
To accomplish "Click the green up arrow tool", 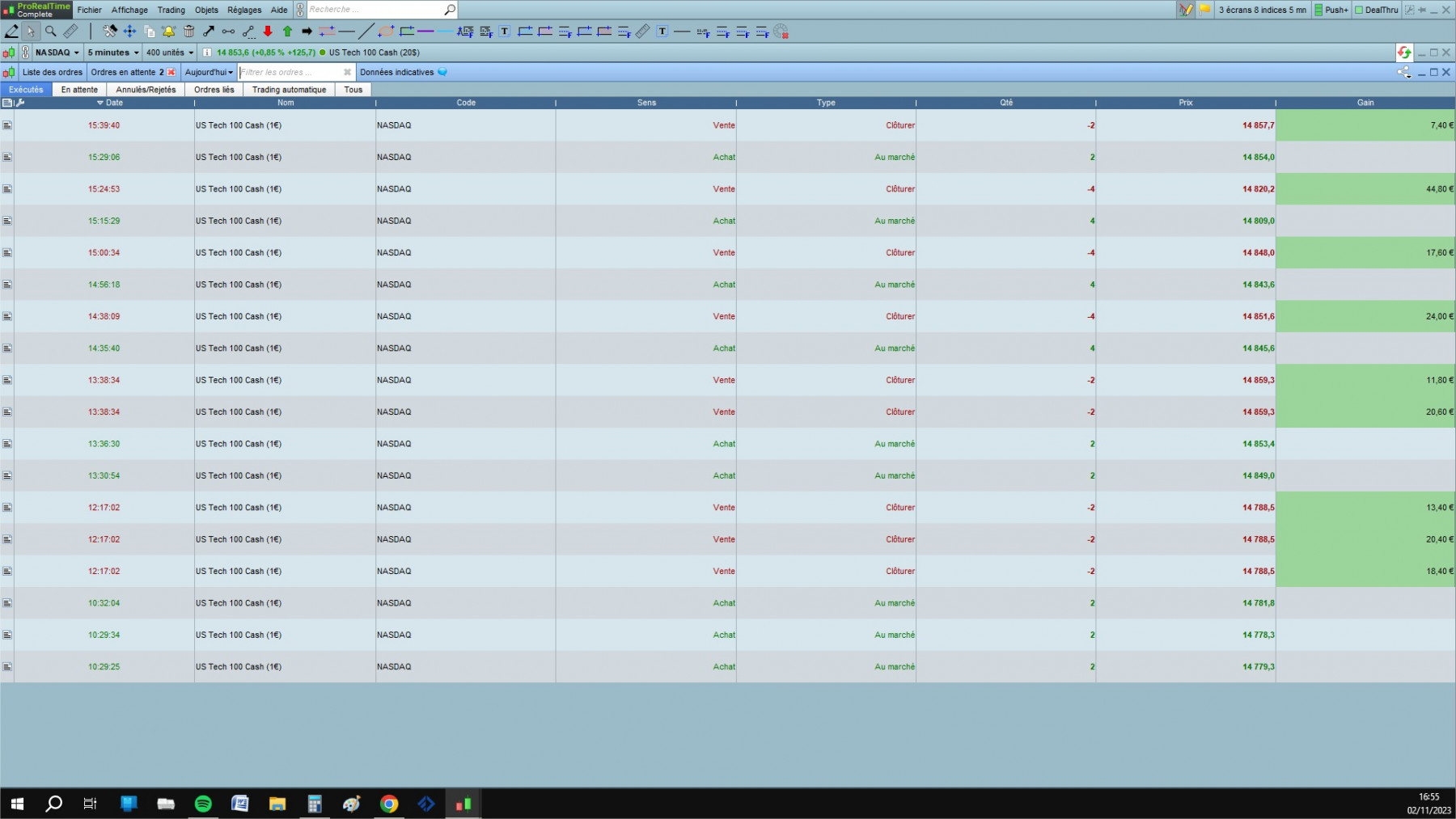I will (287, 32).
